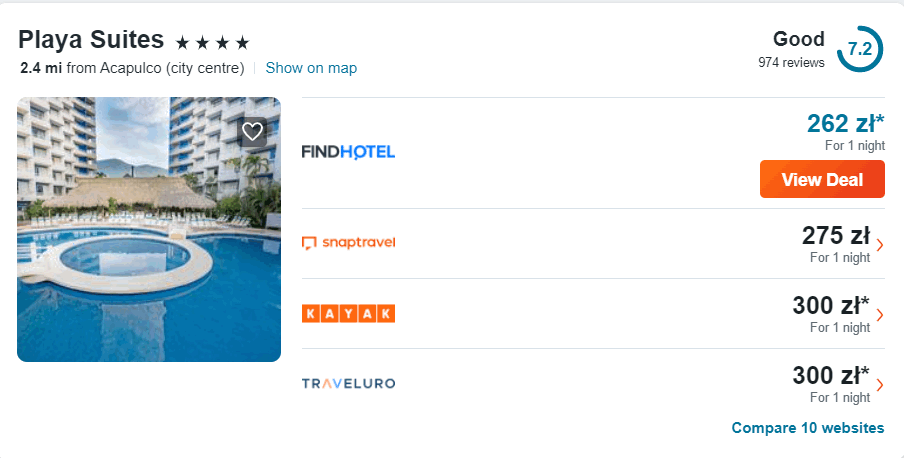Click the four-star hotel rating
Image resolution: width=904 pixels, height=458 pixels.
212,43
